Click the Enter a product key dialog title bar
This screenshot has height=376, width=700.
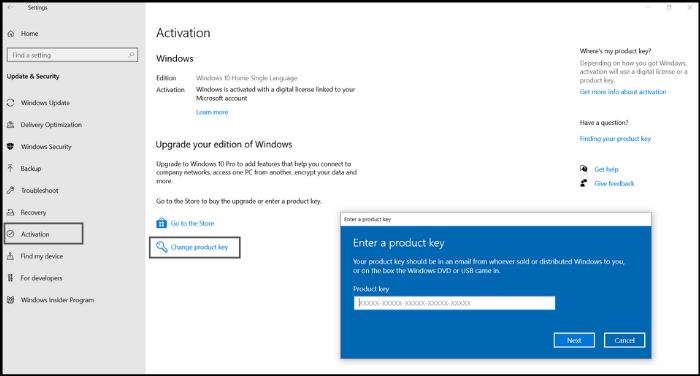pyautogui.click(x=496, y=219)
